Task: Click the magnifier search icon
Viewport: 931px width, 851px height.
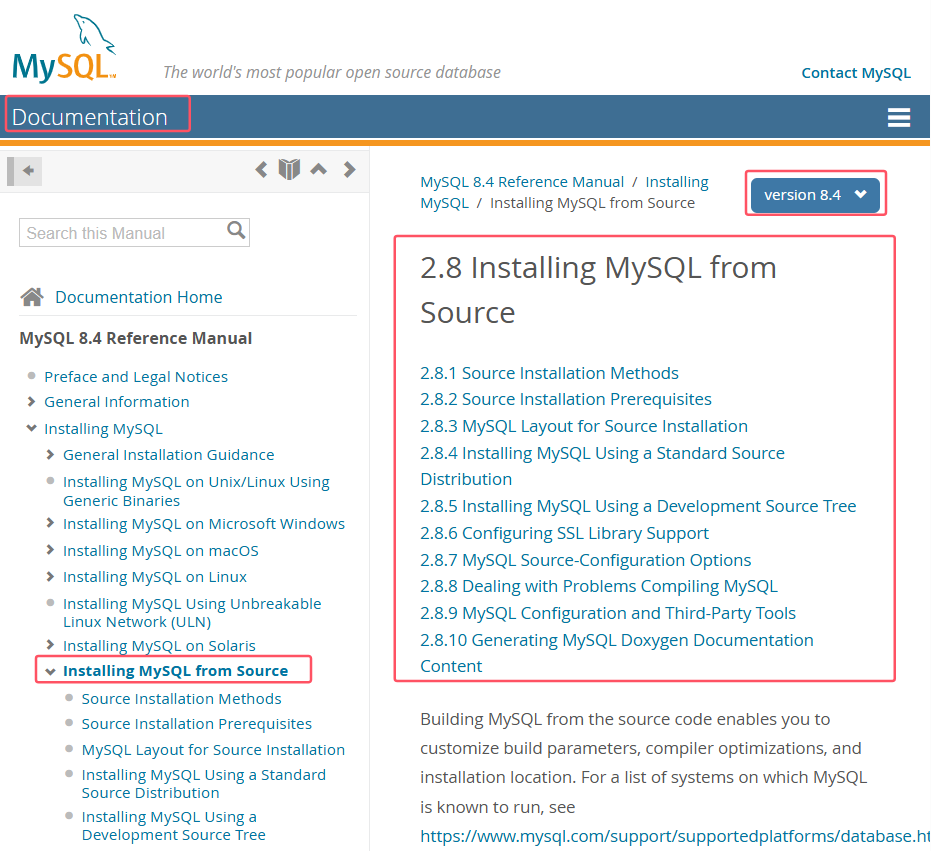Action: point(236,230)
